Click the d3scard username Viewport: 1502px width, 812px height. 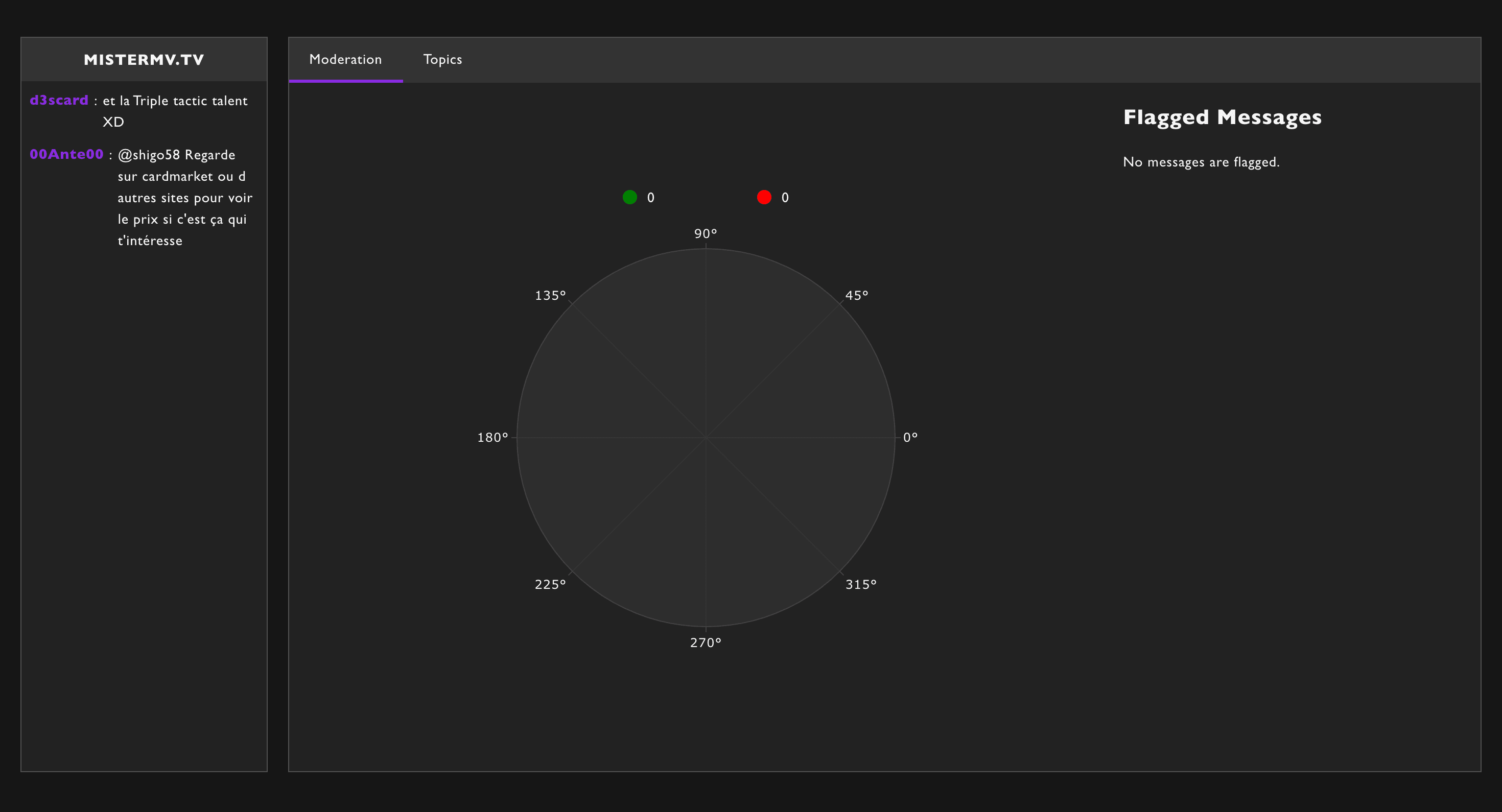tap(59, 100)
